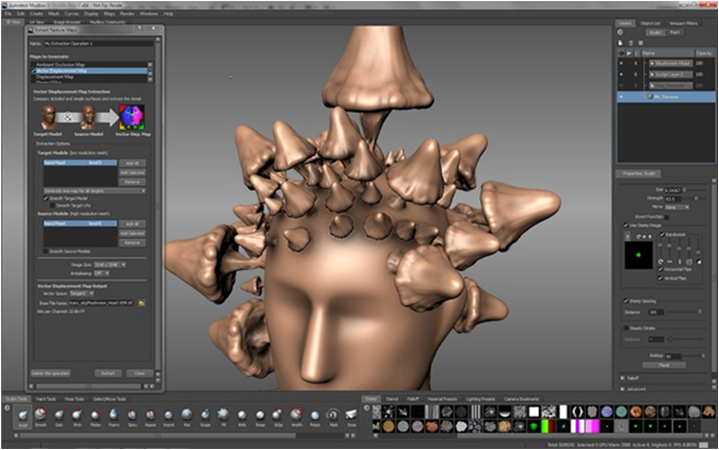
Task: Toggle the Steady Stroke checkbox
Action: (x=626, y=328)
